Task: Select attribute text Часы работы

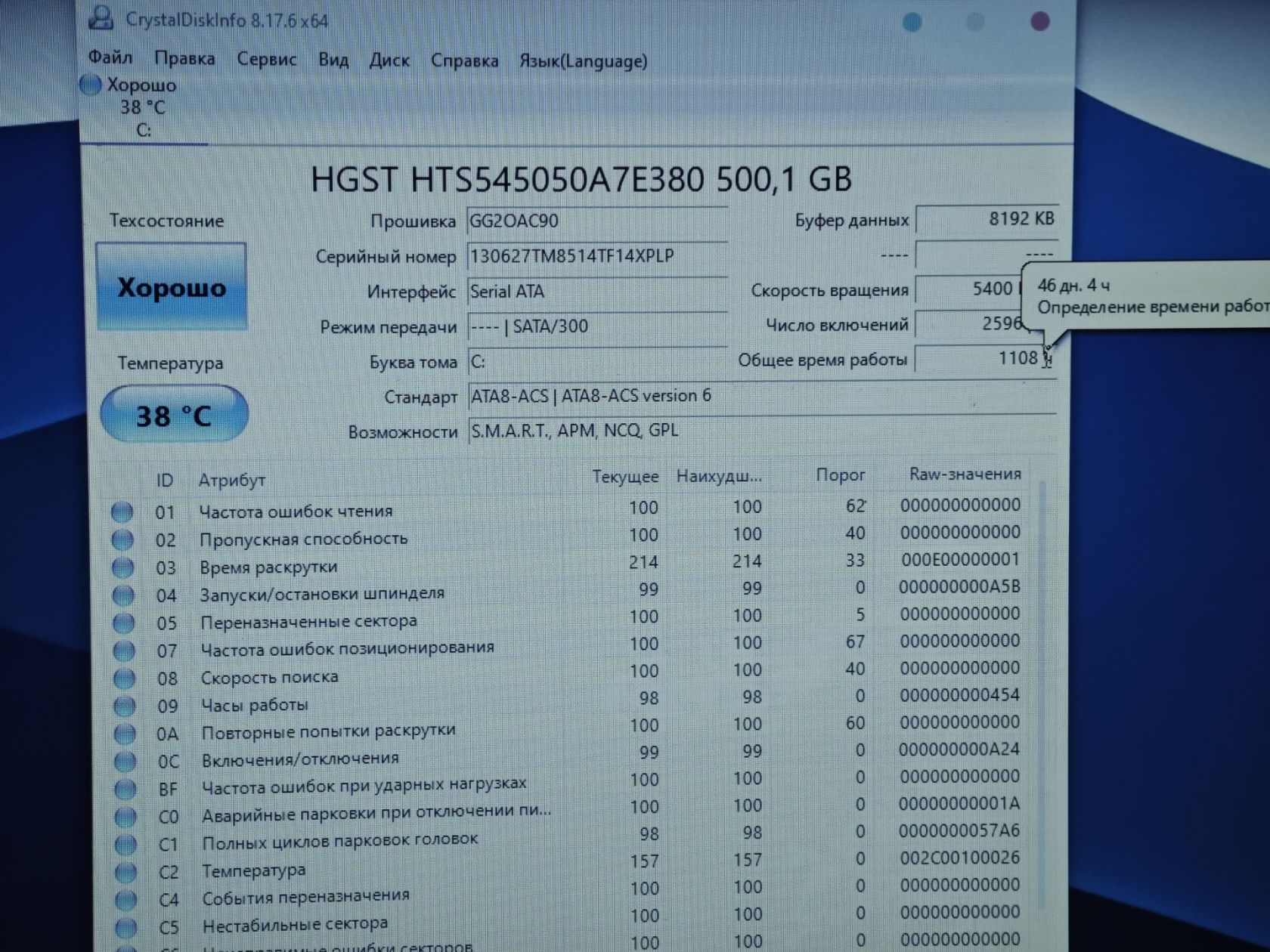Action: (x=255, y=705)
